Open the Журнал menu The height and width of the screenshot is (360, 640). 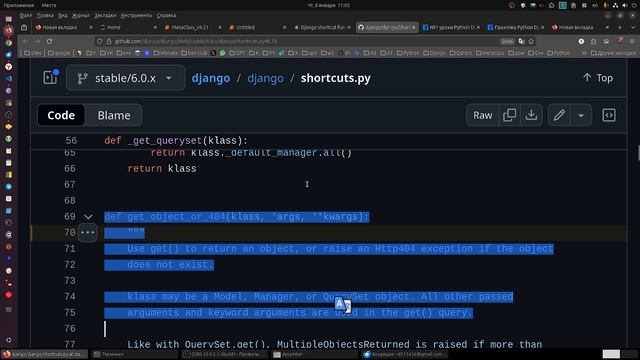(81, 16)
